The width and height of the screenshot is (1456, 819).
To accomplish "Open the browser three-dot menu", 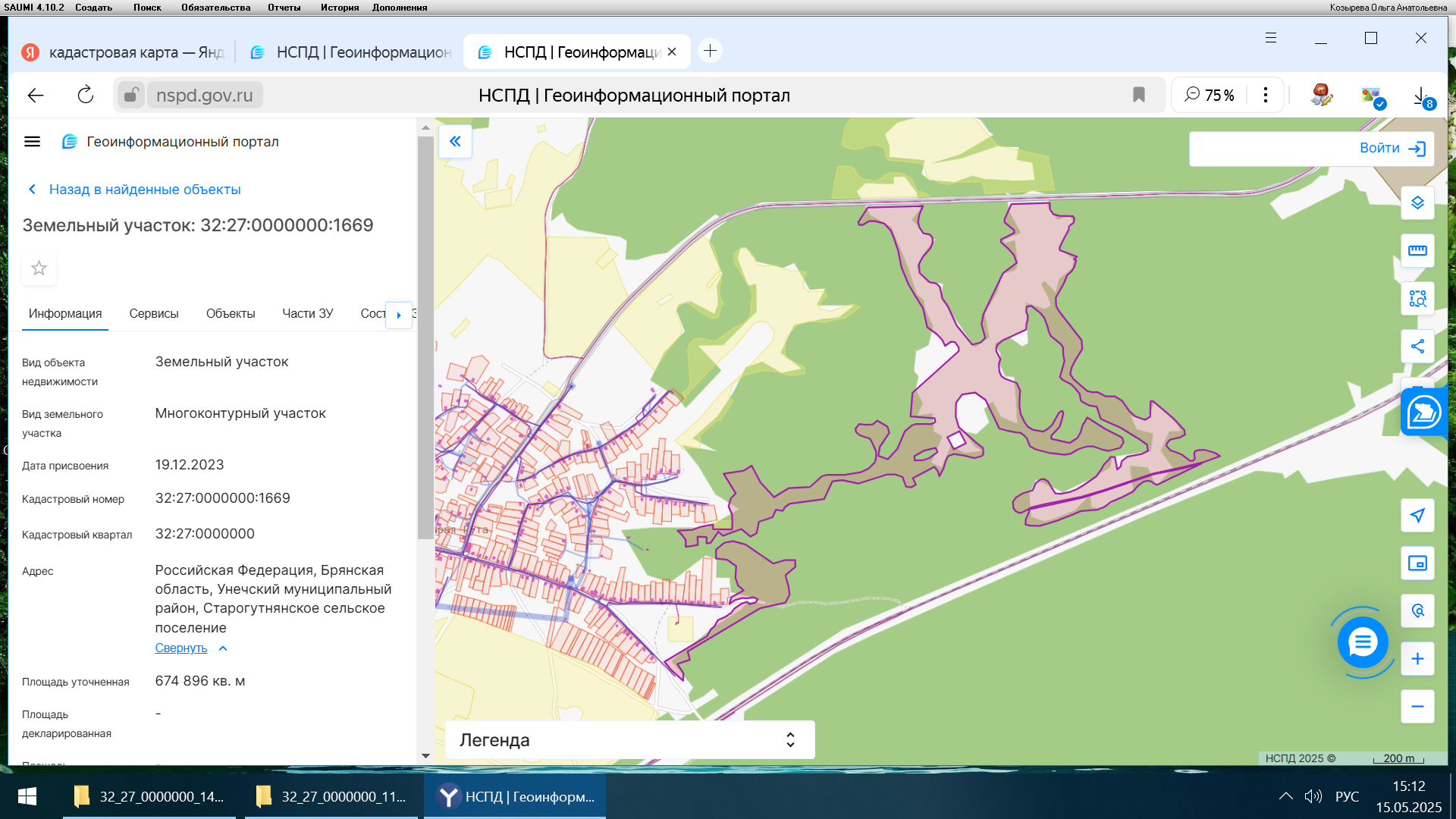I will [x=1265, y=95].
